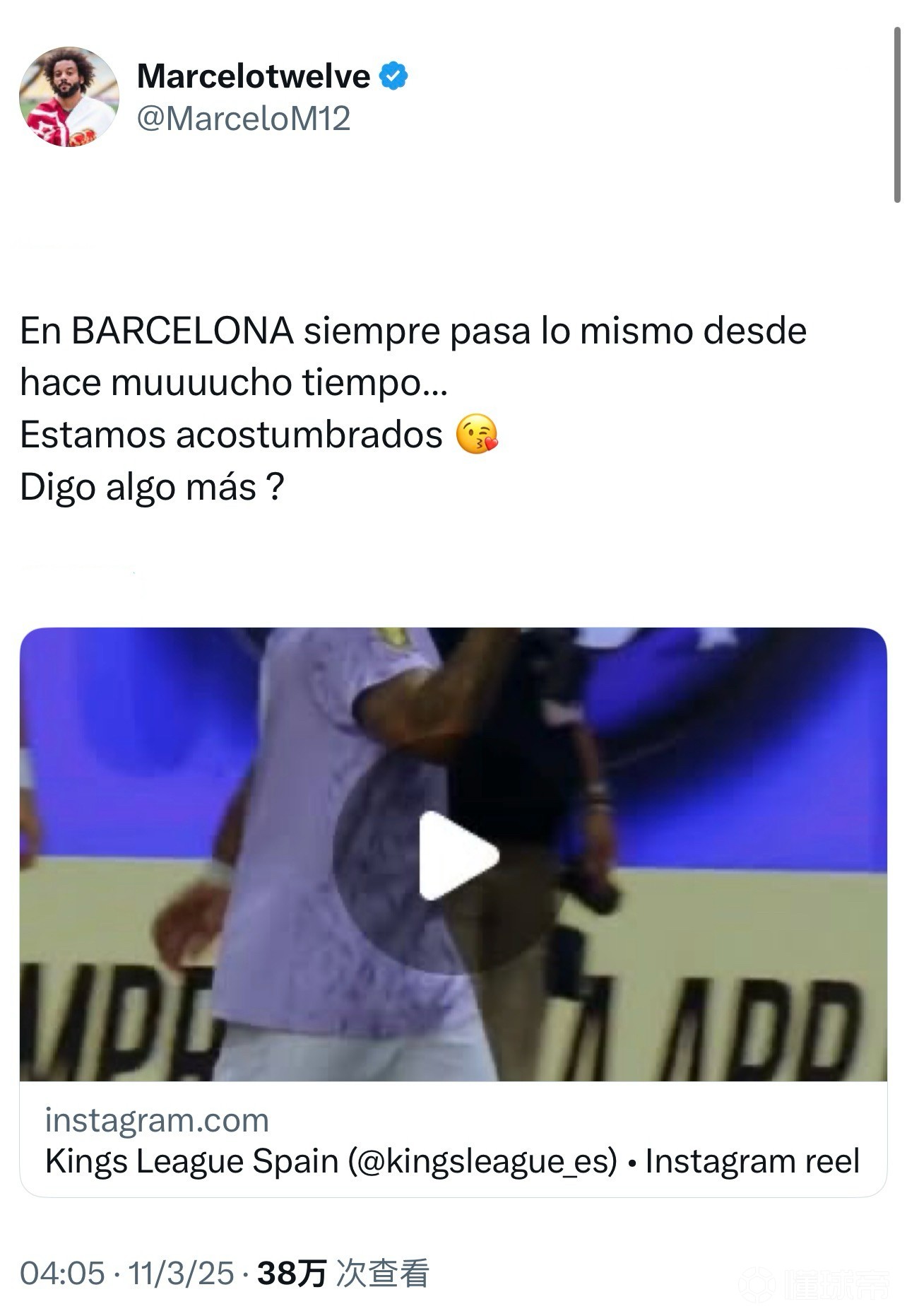Select the 'Digo algo más ?' line

(152, 487)
